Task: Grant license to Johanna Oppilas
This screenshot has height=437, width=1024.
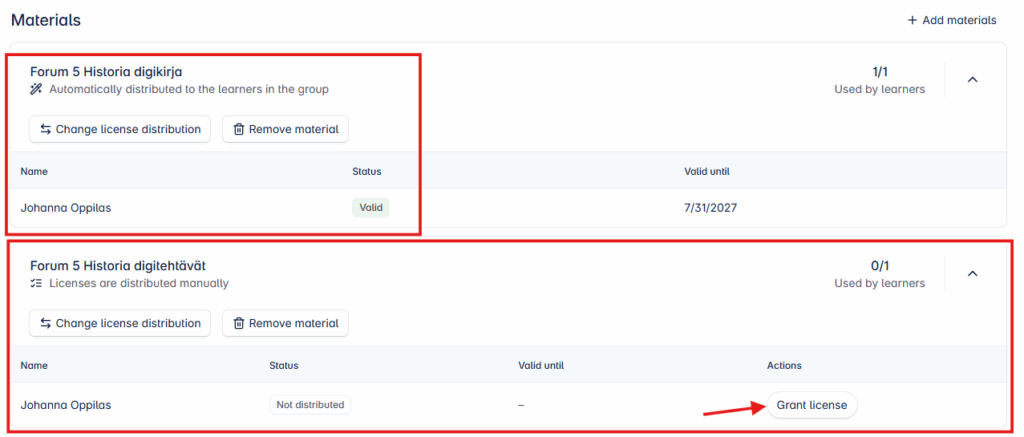Action: (x=812, y=405)
